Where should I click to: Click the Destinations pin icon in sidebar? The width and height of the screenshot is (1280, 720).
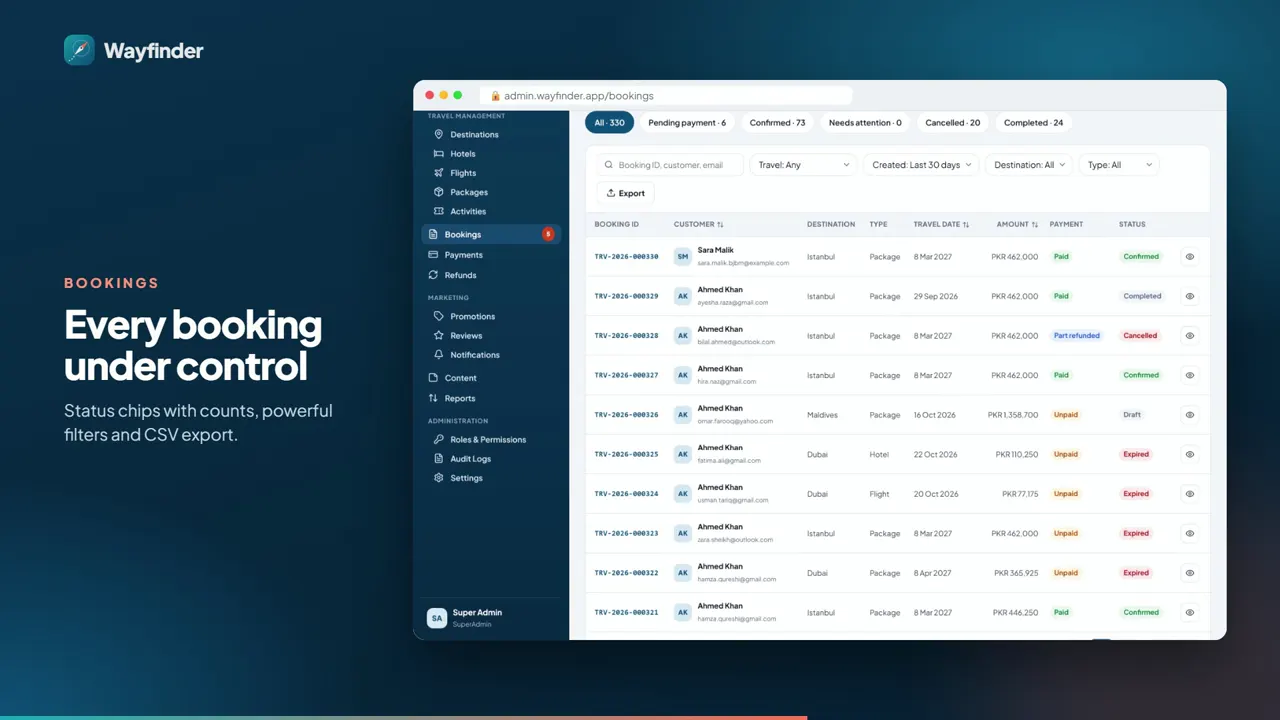439,134
